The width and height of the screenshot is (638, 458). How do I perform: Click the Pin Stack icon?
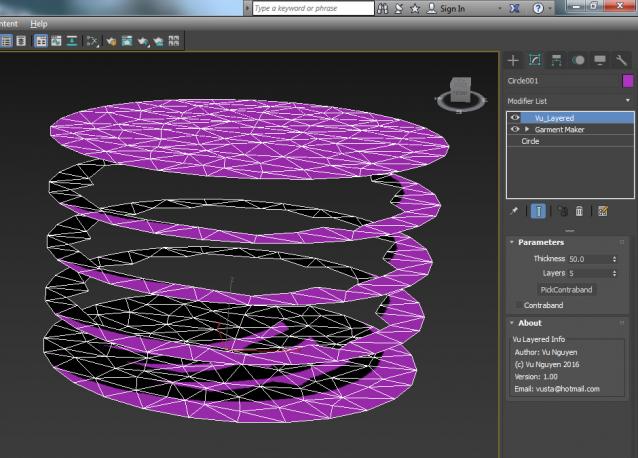click(514, 211)
